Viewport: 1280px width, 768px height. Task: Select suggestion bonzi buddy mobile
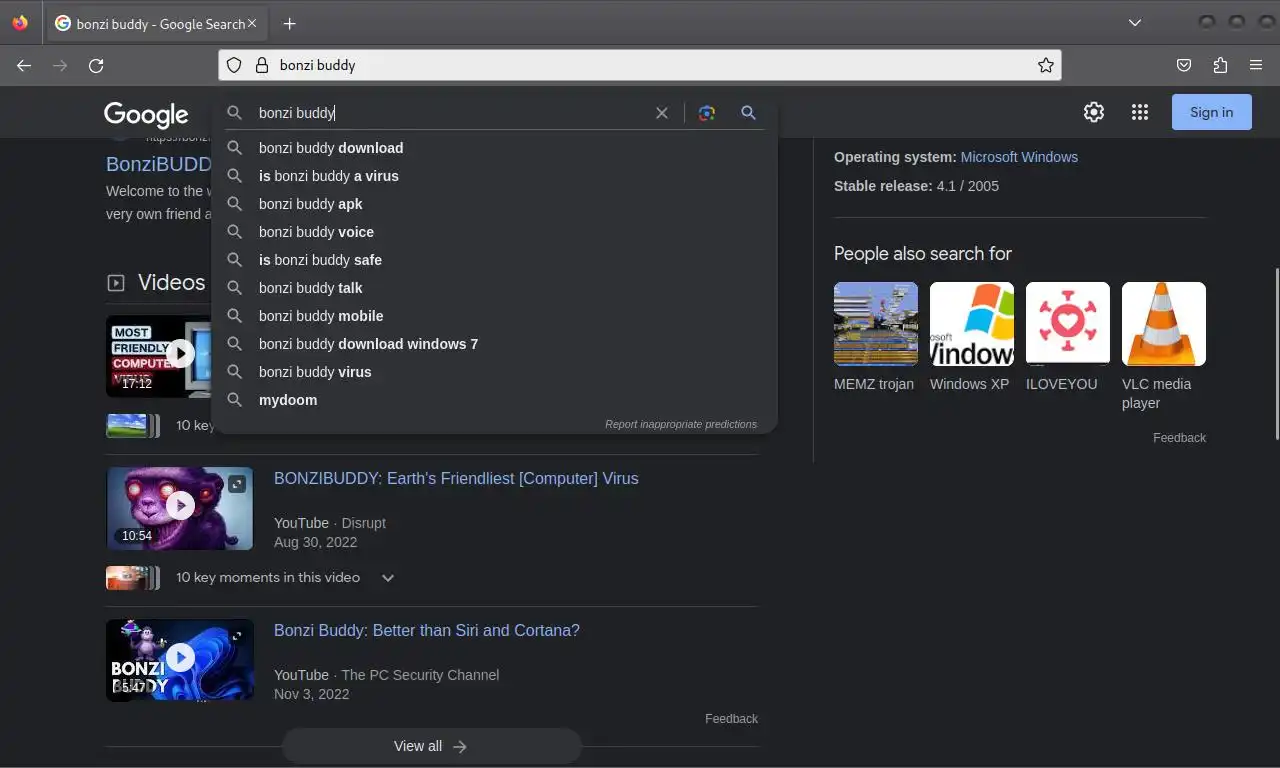[x=494, y=316]
